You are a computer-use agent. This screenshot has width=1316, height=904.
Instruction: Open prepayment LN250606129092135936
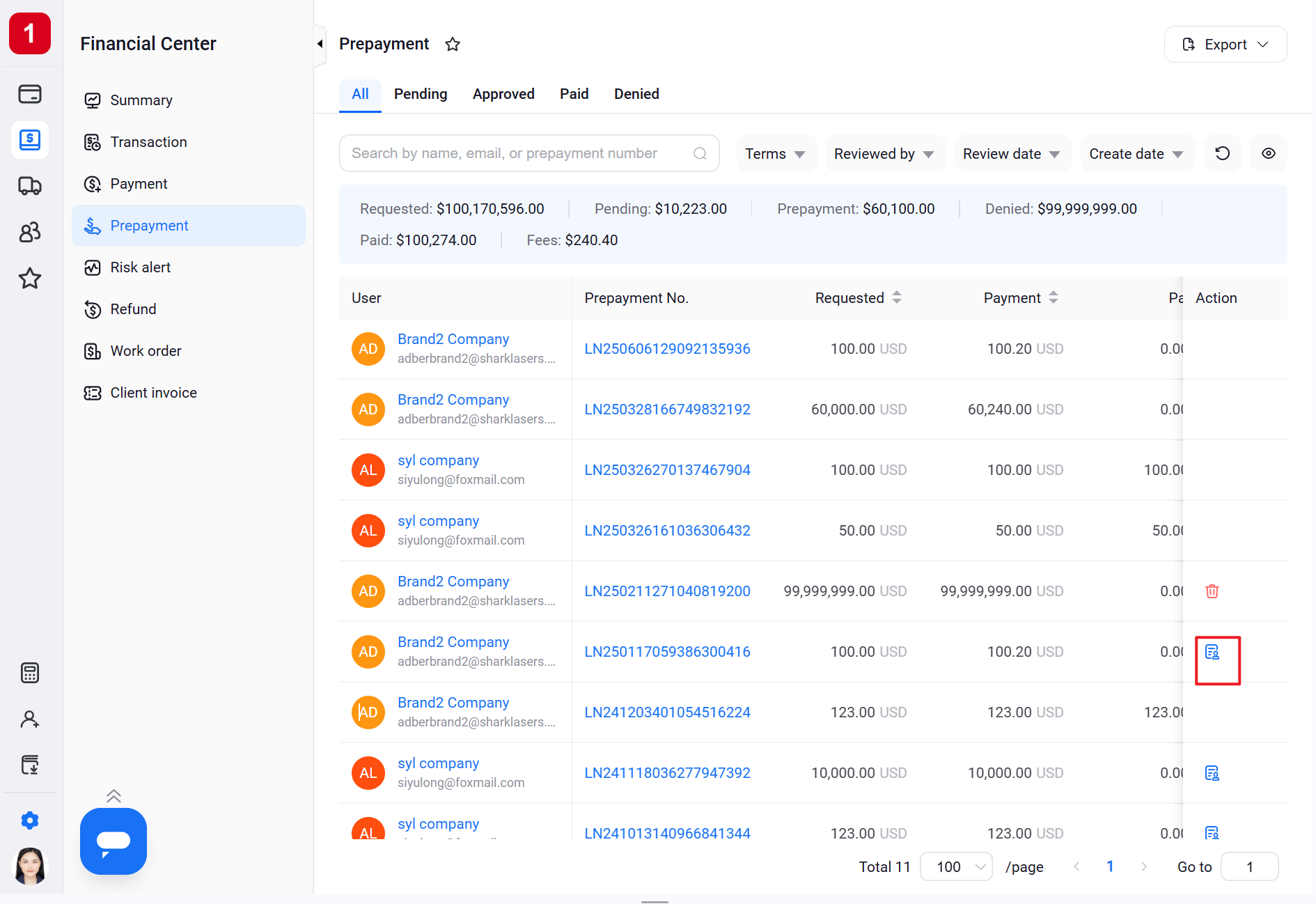tap(667, 349)
